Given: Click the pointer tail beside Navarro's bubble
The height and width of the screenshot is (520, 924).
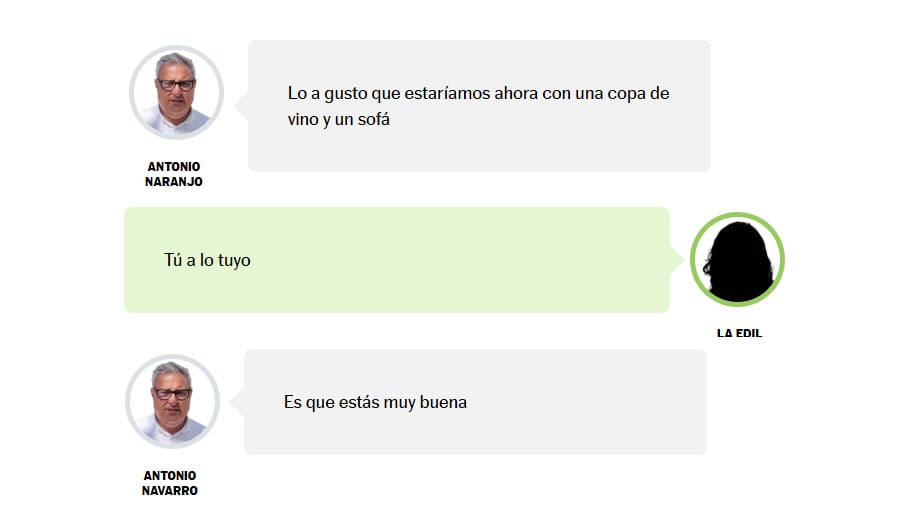Looking at the screenshot, I should [237, 402].
